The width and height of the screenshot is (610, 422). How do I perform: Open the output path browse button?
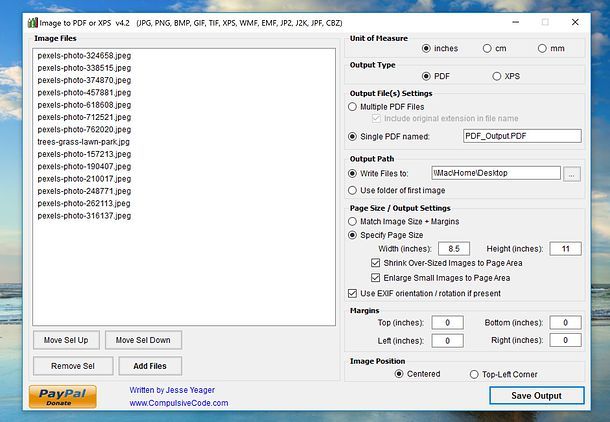(572, 174)
